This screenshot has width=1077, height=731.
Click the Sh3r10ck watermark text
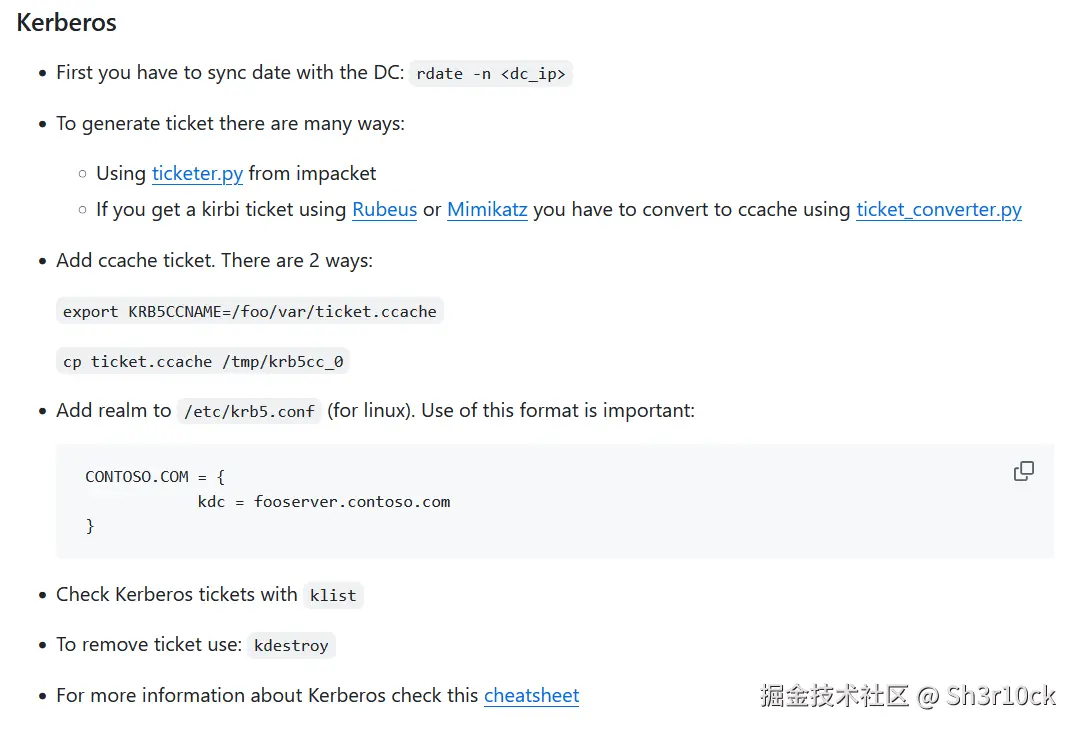pyautogui.click(x=1000, y=696)
